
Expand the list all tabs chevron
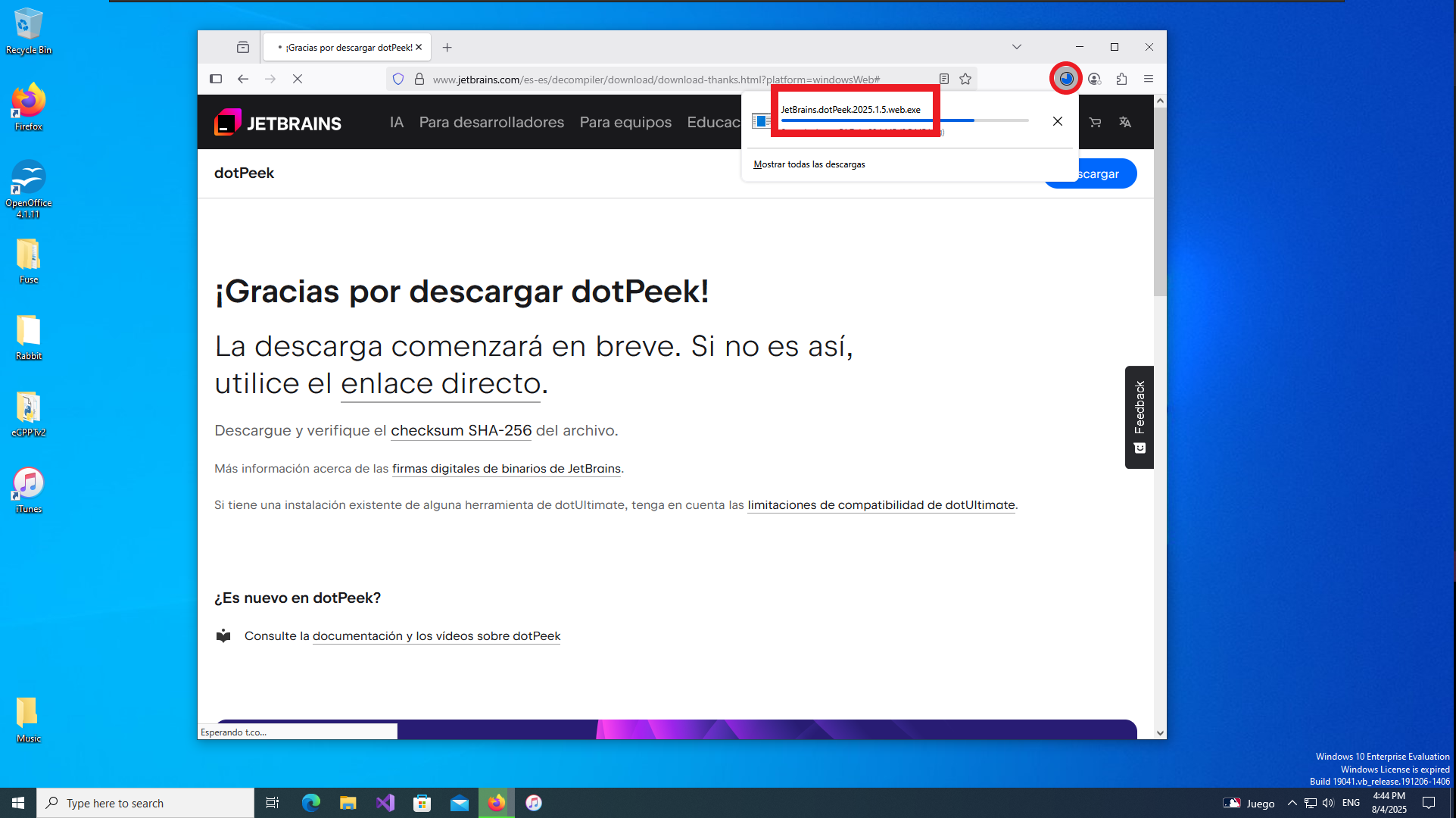[x=1017, y=47]
